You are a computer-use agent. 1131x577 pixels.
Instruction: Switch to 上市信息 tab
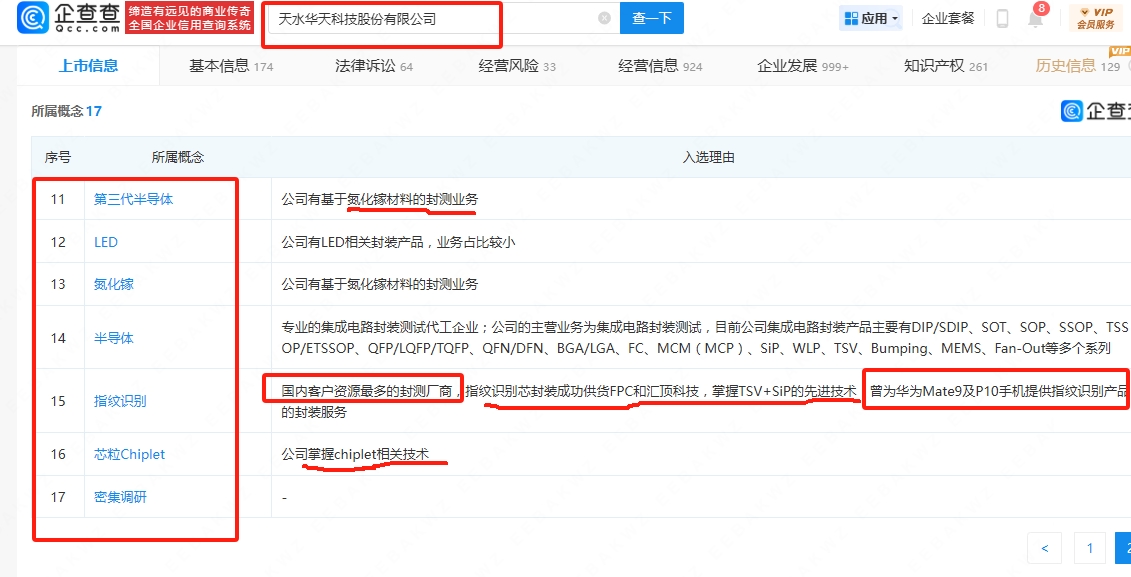88,66
